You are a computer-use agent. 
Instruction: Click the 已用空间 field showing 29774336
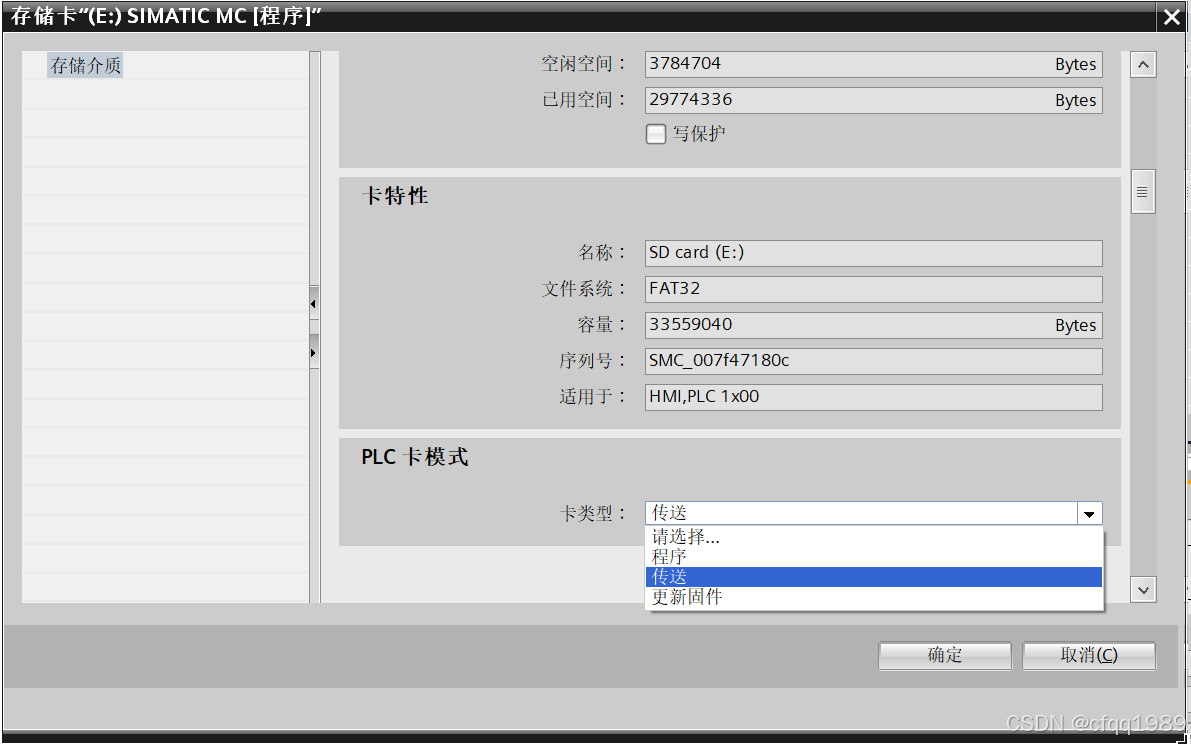(x=874, y=100)
